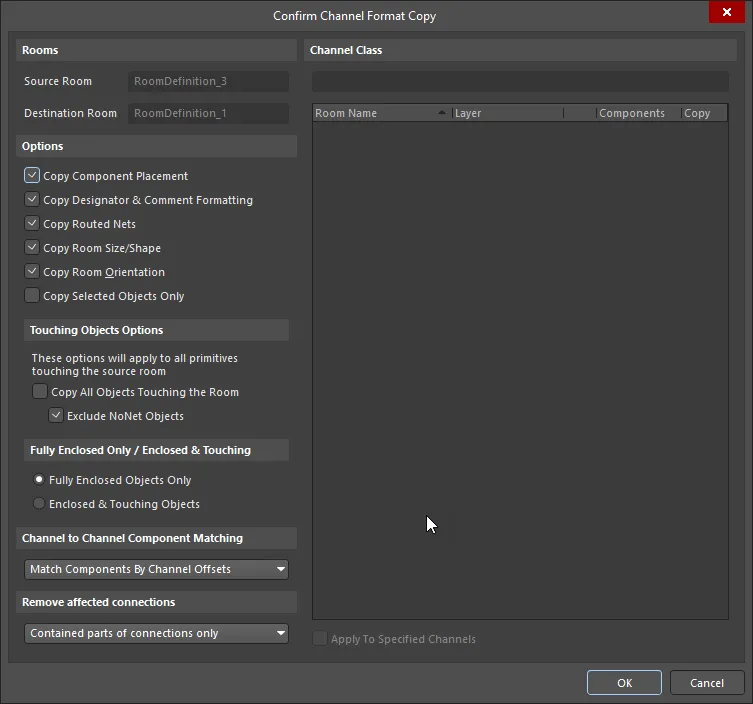Viewport: 753px width, 704px height.
Task: Enable Copy Selected Objects Only
Action: (x=32, y=295)
